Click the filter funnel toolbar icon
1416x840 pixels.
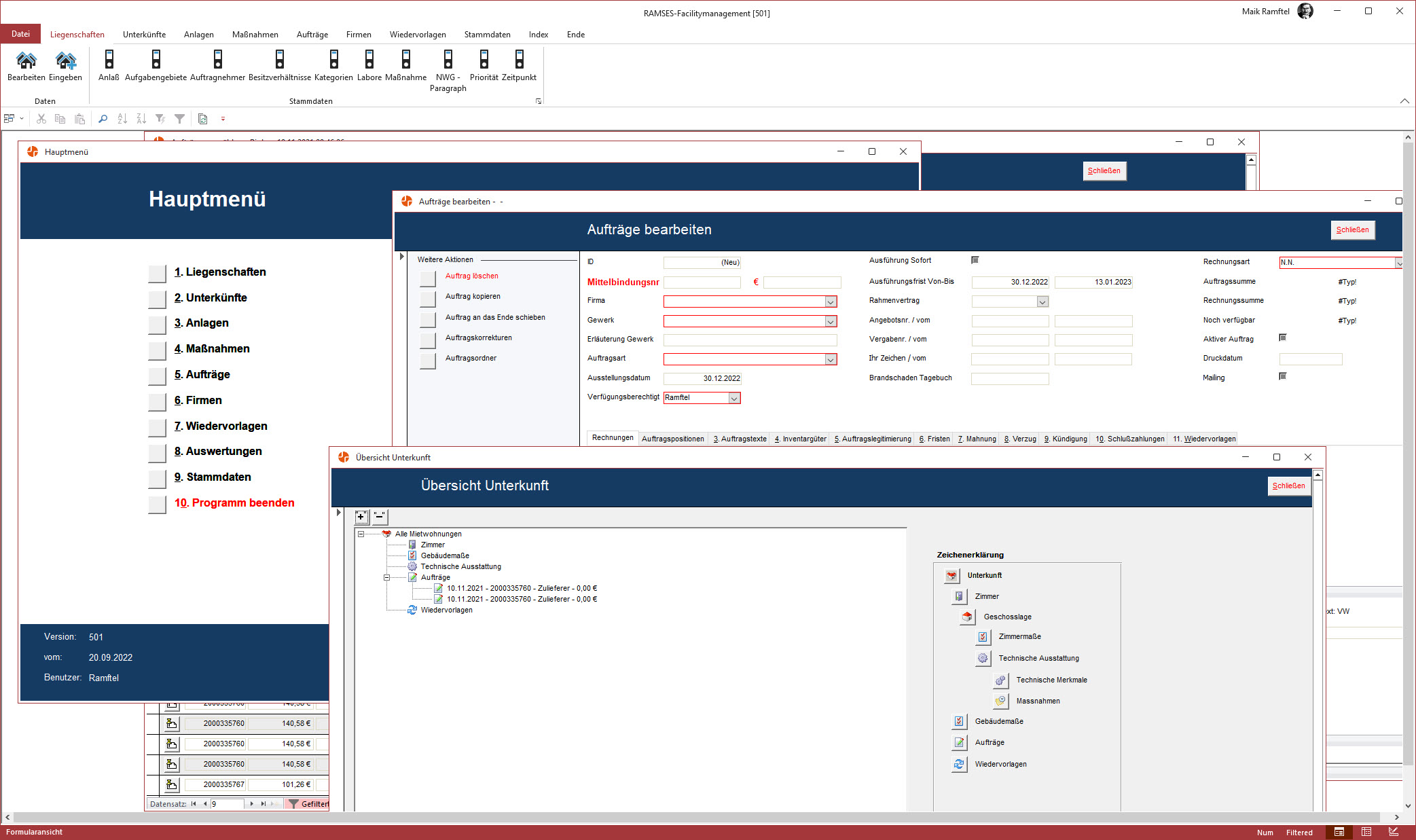pos(179,119)
